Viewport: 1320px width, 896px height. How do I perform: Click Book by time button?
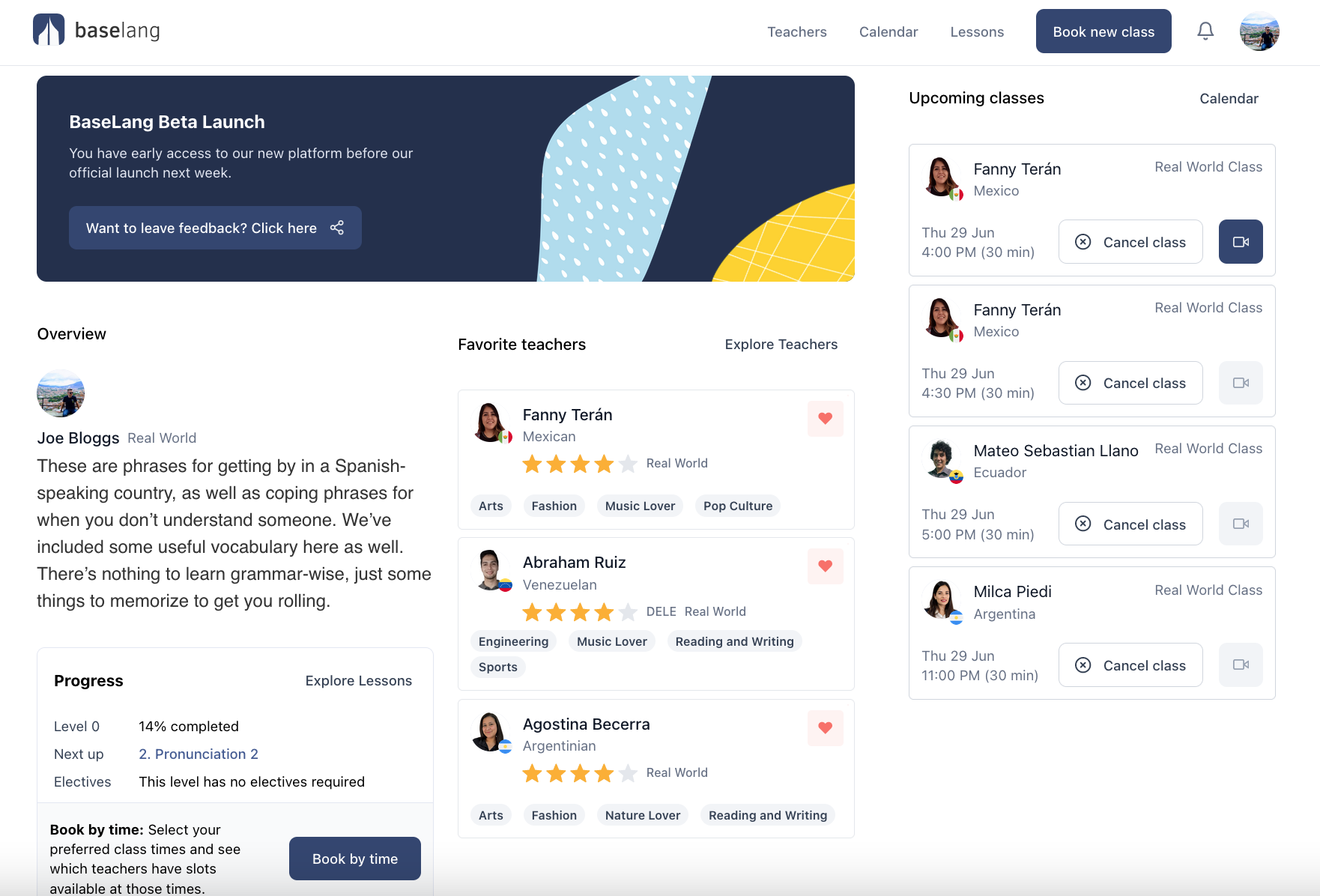pyautogui.click(x=355, y=859)
